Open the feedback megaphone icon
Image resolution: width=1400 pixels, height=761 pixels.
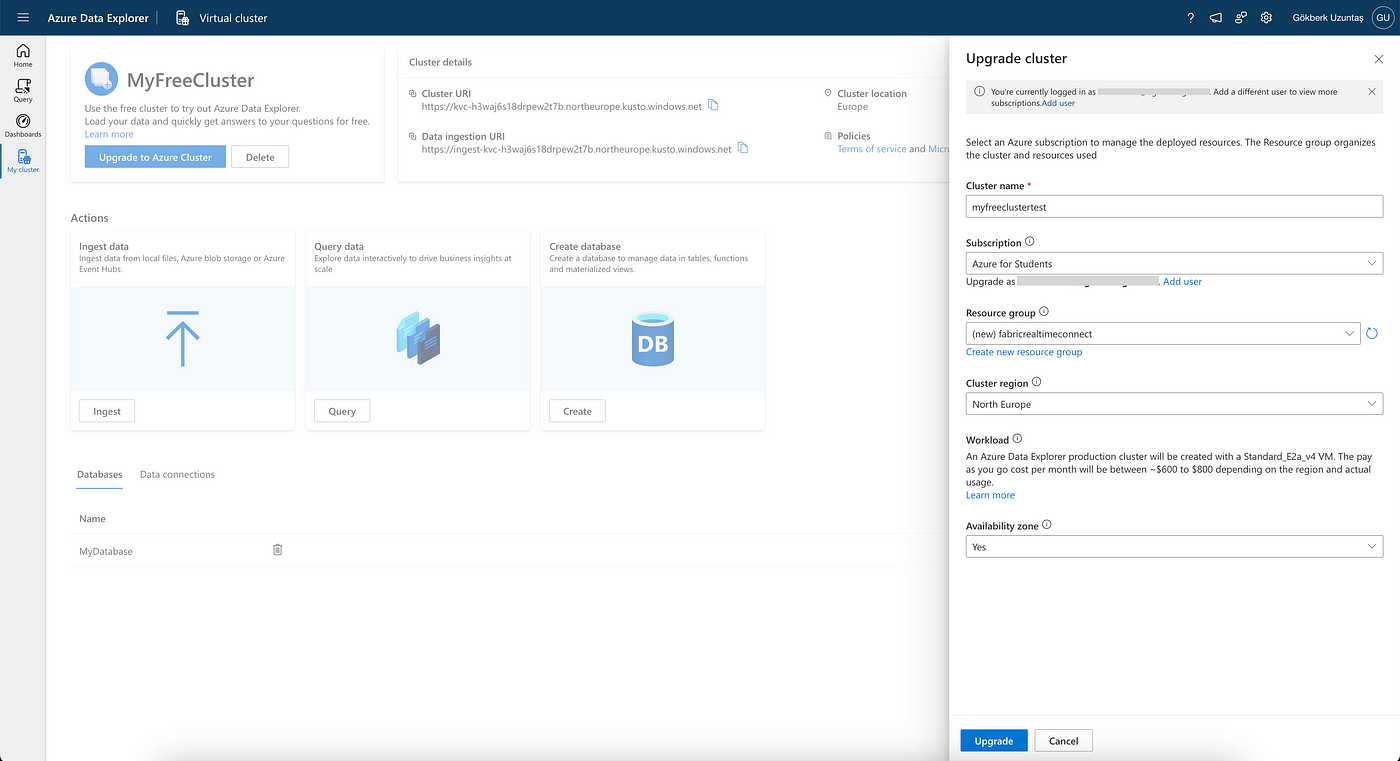coord(1216,17)
